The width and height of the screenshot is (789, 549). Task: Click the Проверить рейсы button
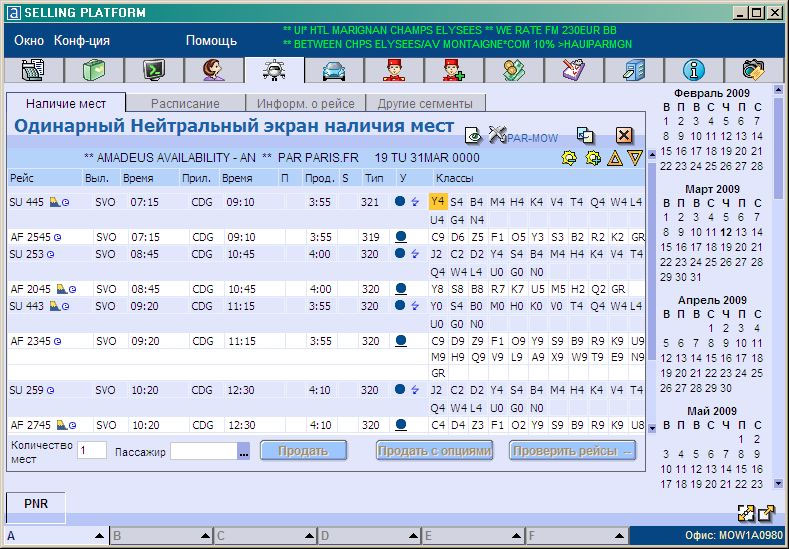pyautogui.click(x=572, y=450)
